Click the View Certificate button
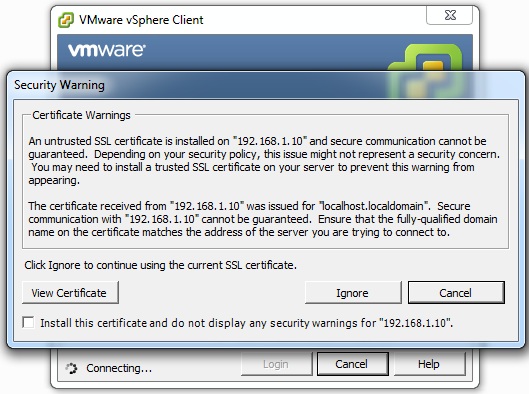 pyautogui.click(x=70, y=292)
